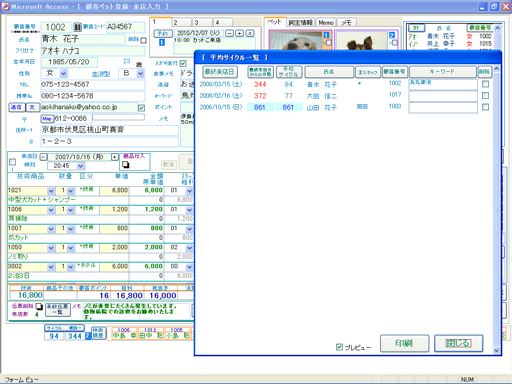Sort by キーワード column header
This screenshot has height=384, width=512.
(x=442, y=72)
